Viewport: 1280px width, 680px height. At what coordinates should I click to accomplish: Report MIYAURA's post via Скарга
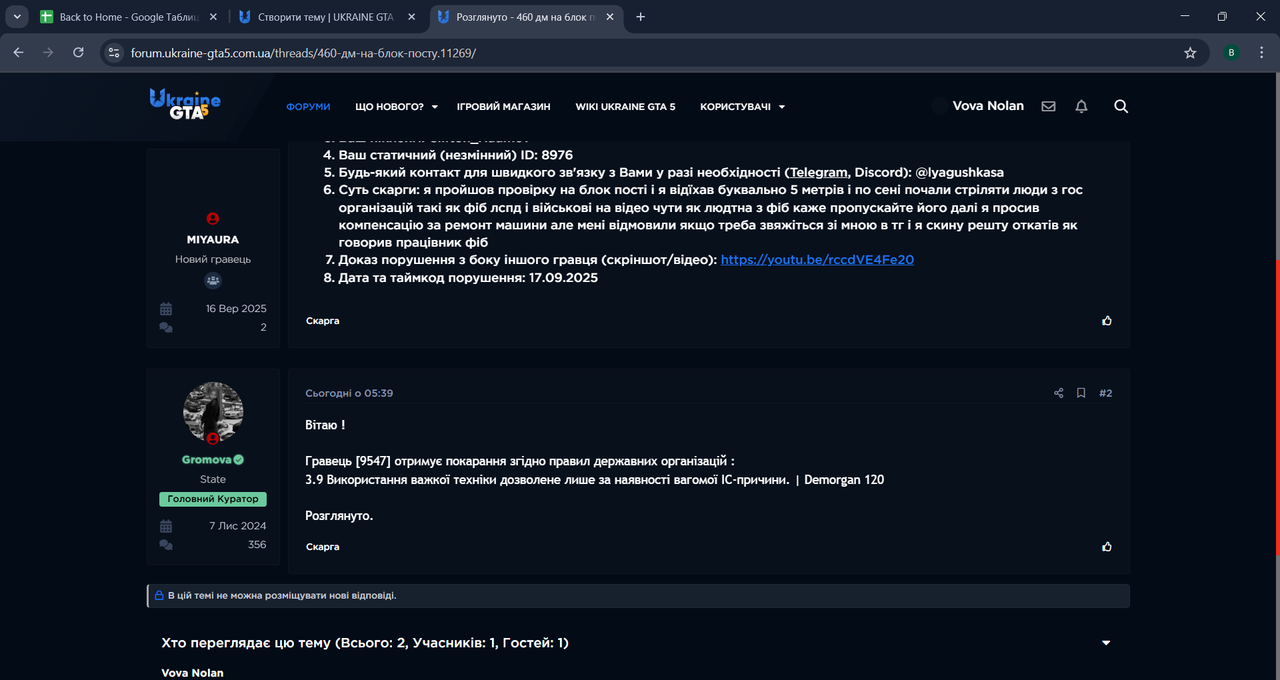(322, 321)
